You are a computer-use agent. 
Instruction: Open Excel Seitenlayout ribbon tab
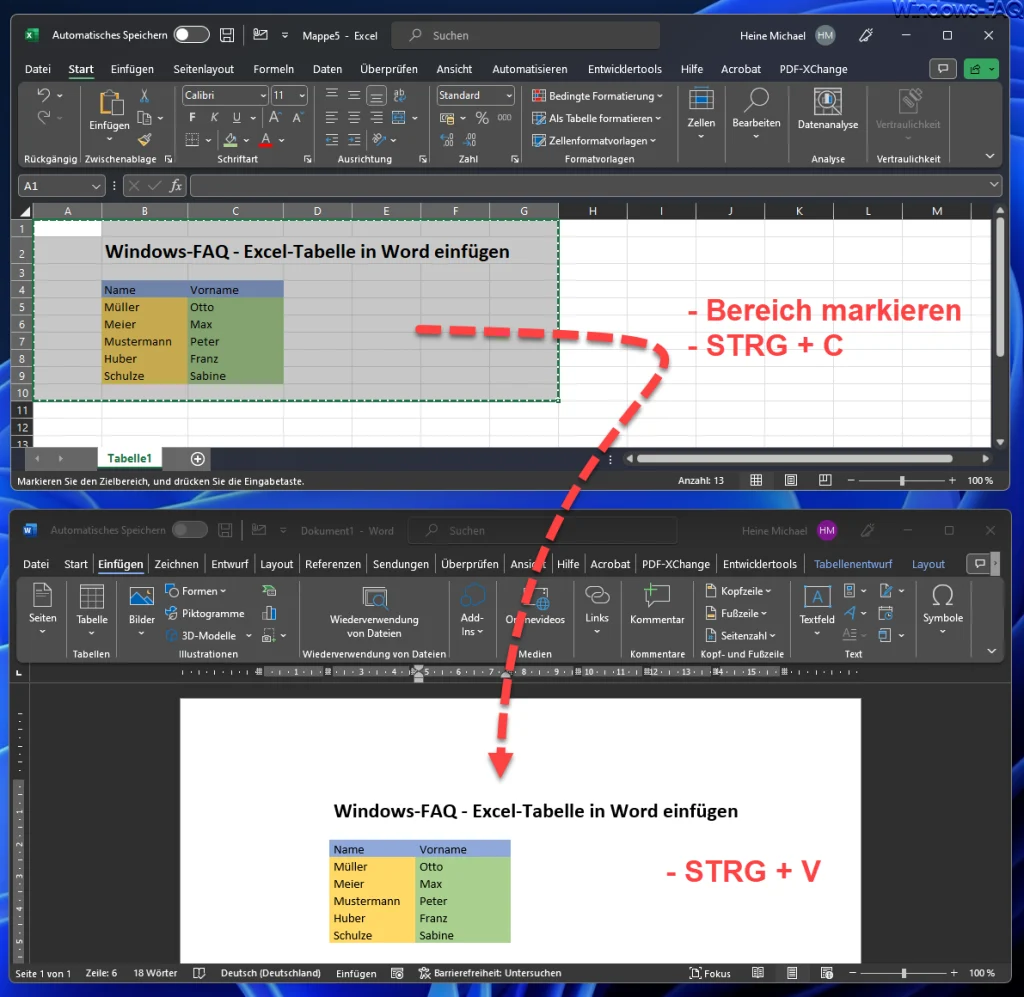203,69
